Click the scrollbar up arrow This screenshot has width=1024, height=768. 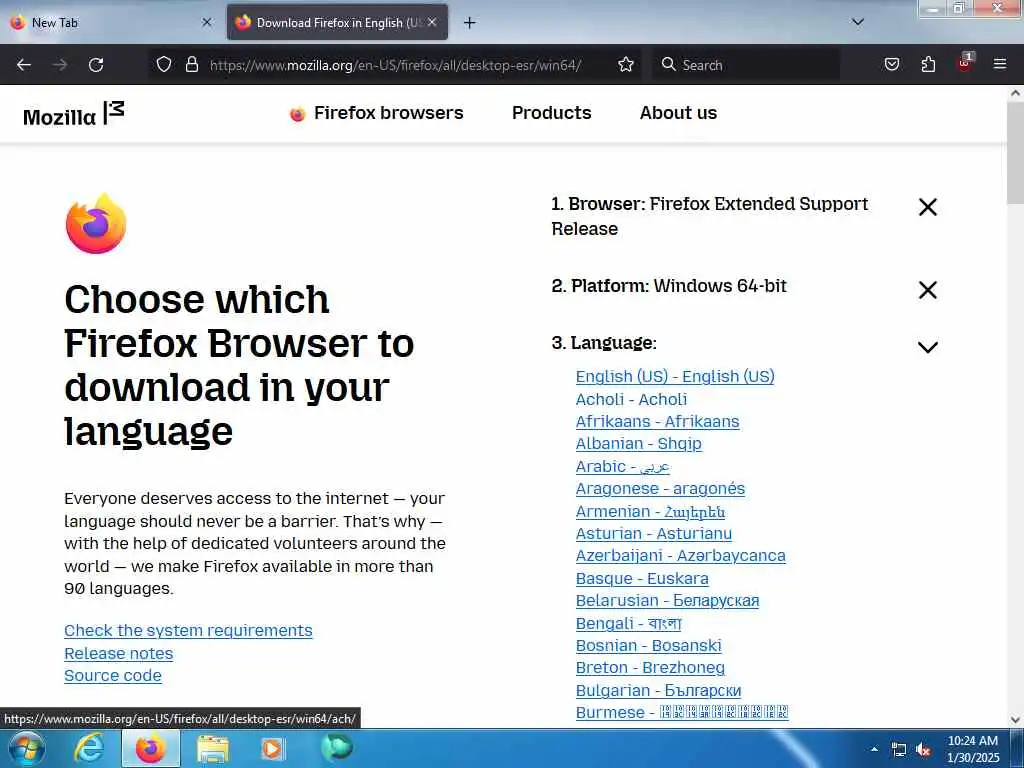(1015, 93)
